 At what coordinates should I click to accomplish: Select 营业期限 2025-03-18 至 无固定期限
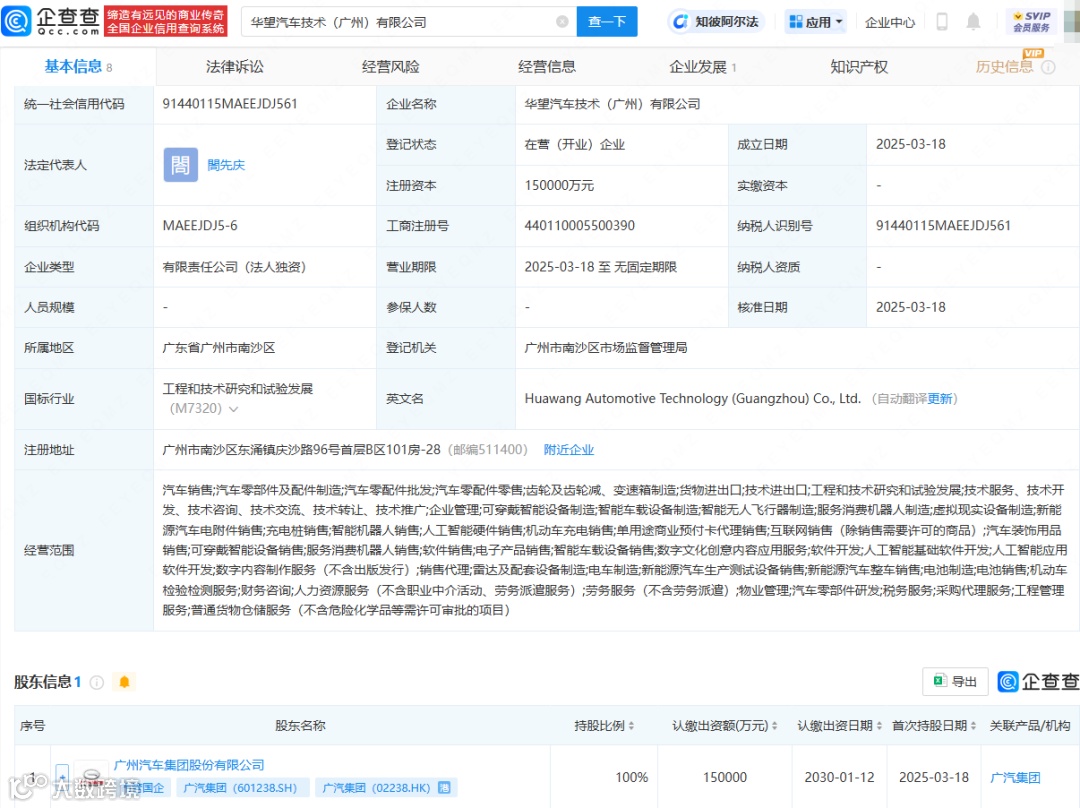pyautogui.click(x=601, y=267)
